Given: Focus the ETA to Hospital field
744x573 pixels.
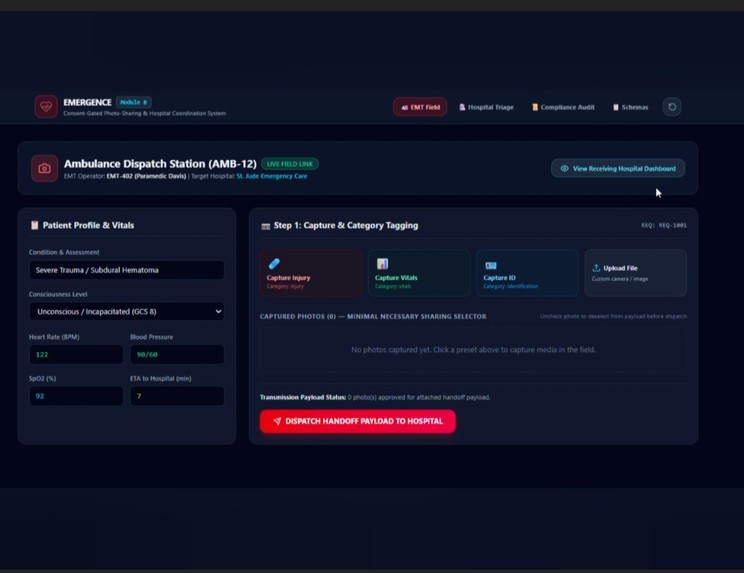Looking at the screenshot, I should tap(177, 396).
